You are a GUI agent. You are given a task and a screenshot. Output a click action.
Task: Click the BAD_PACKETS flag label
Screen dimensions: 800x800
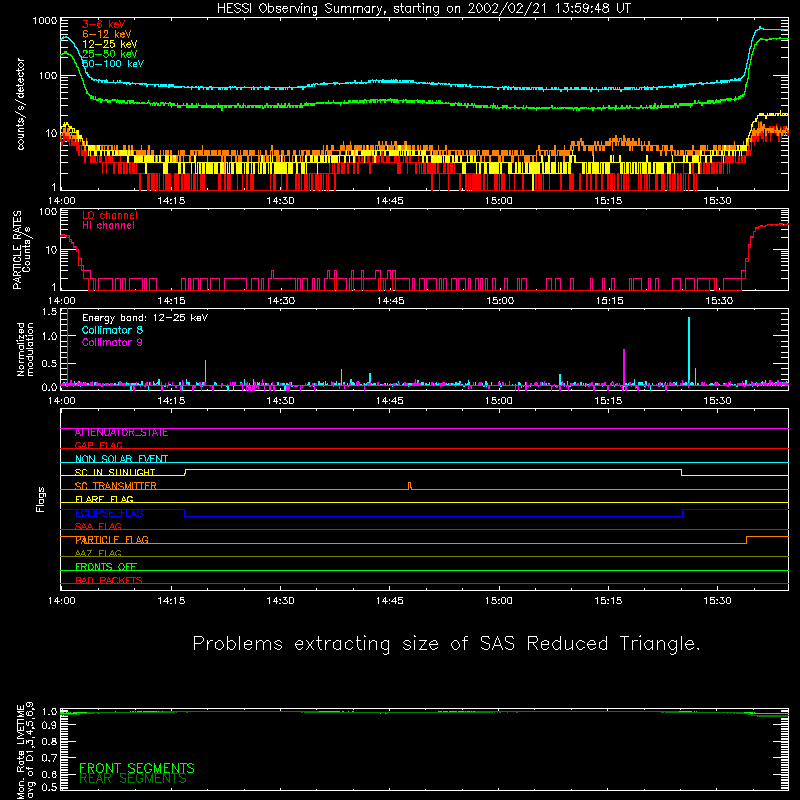(x=109, y=580)
